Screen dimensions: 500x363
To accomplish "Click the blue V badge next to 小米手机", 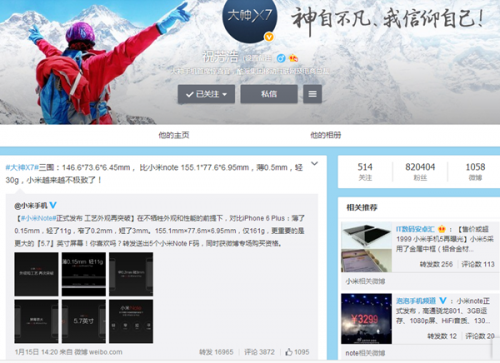I will coord(53,205).
